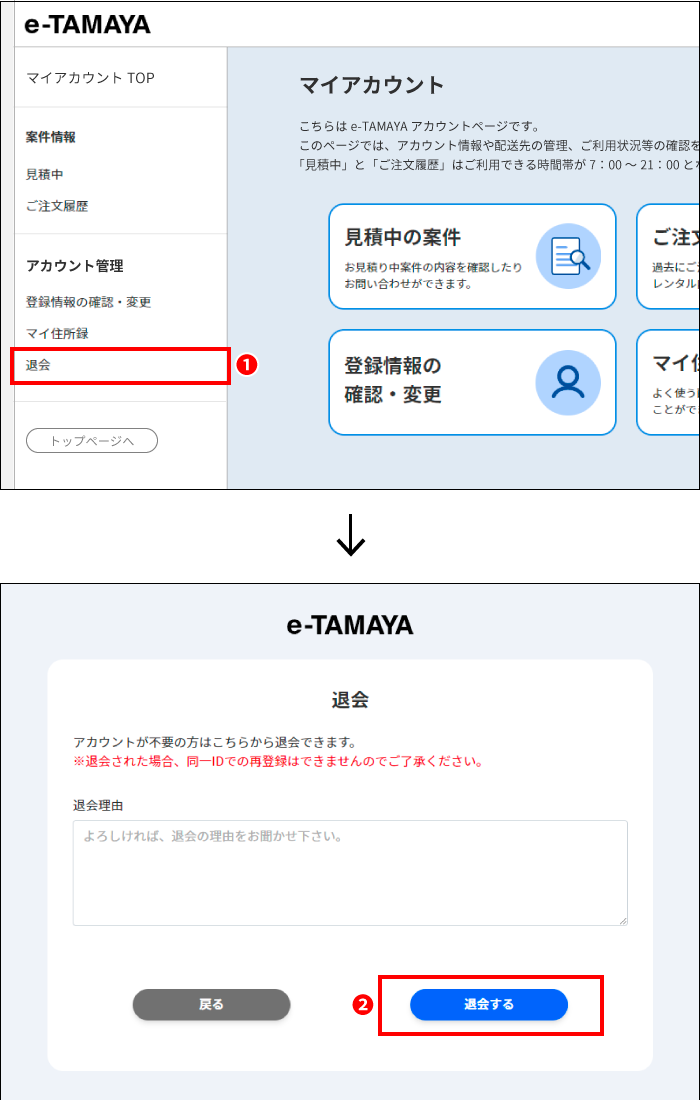
Task: Click the resize handle of 退会理由 textarea
Action: pyautogui.click(x=622, y=920)
